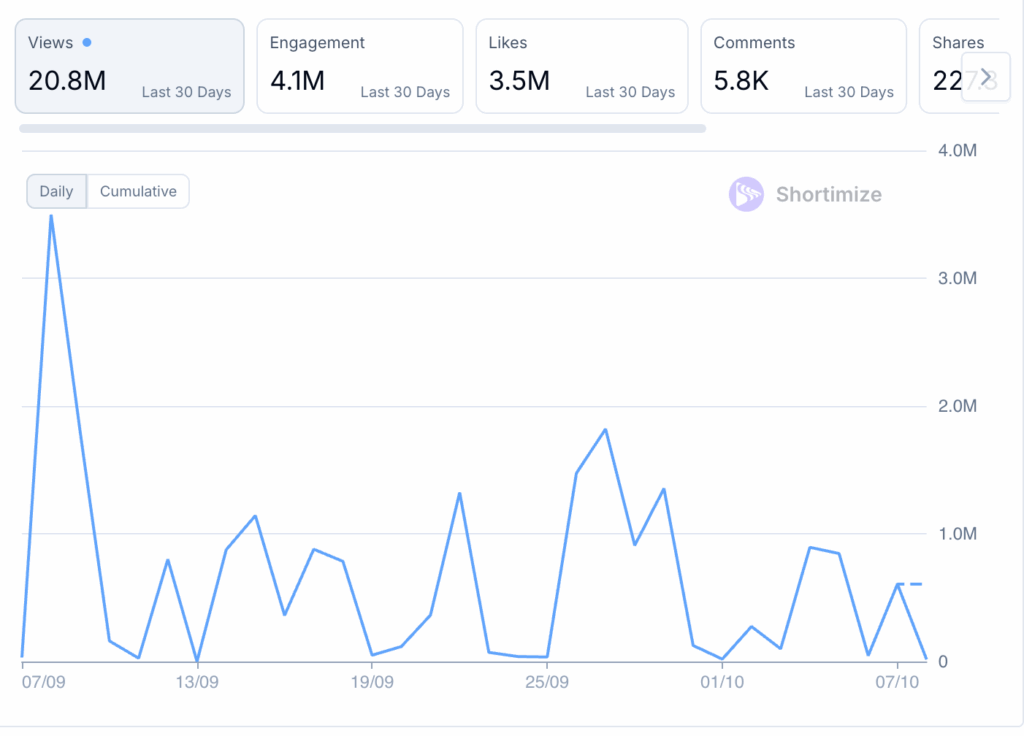Viewport: 1024px width, 736px height.
Task: Click the Shortimize watermark text
Action: [828, 194]
